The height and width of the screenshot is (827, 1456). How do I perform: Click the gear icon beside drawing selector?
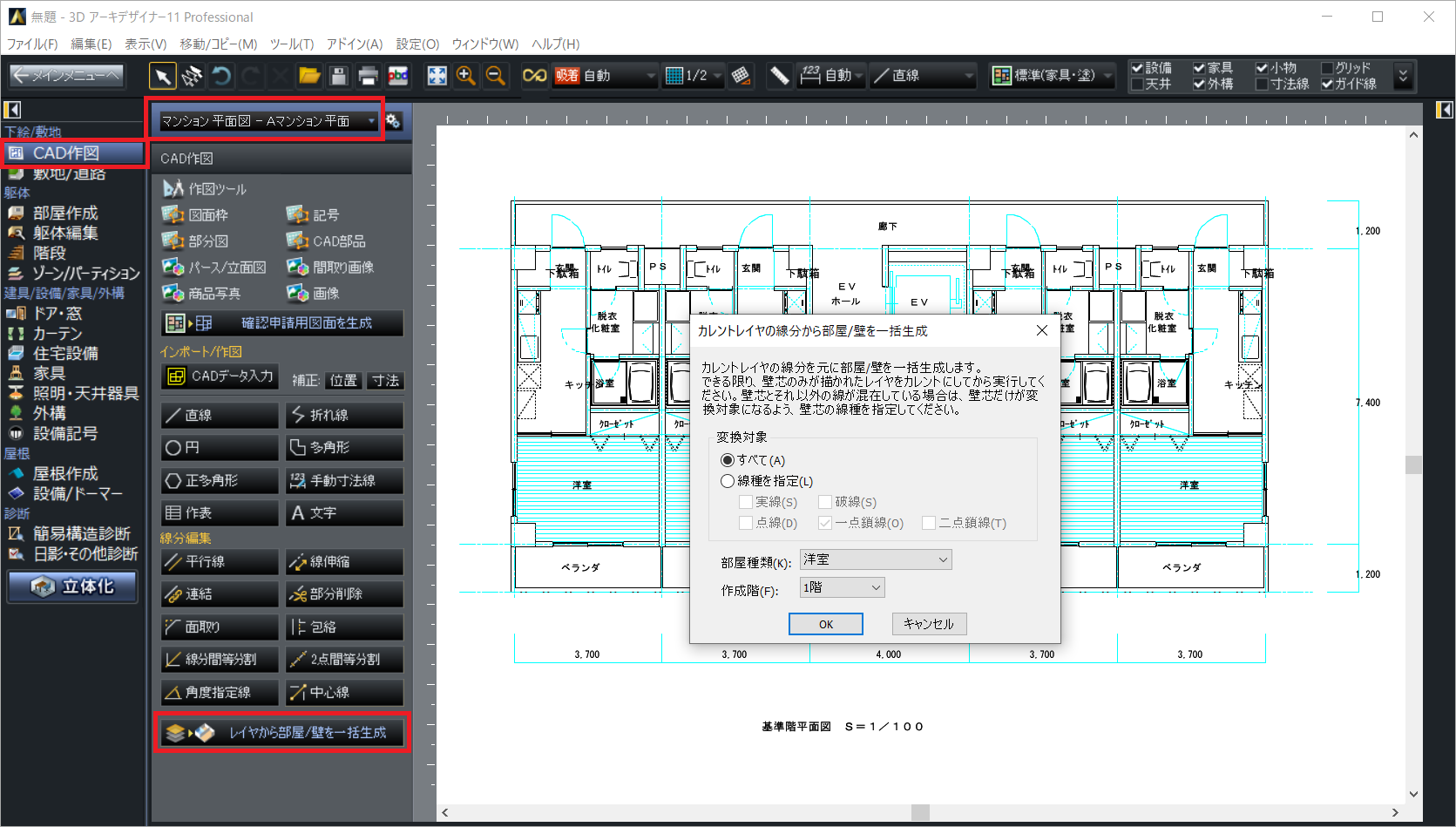tap(394, 121)
